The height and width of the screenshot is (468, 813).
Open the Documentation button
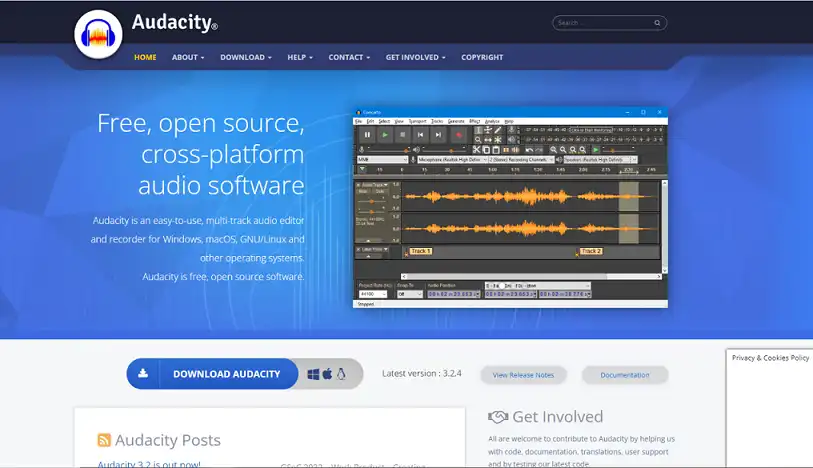click(625, 375)
